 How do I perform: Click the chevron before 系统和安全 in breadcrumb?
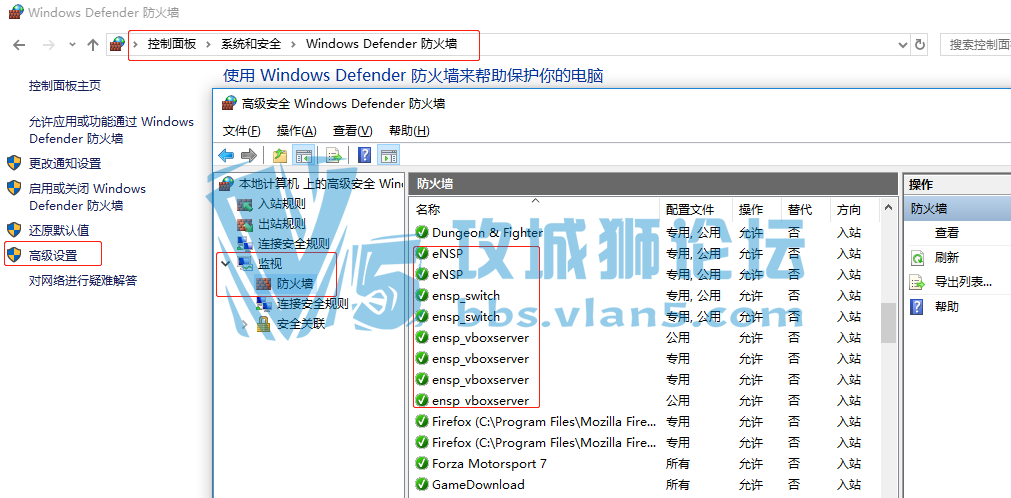(x=209, y=44)
